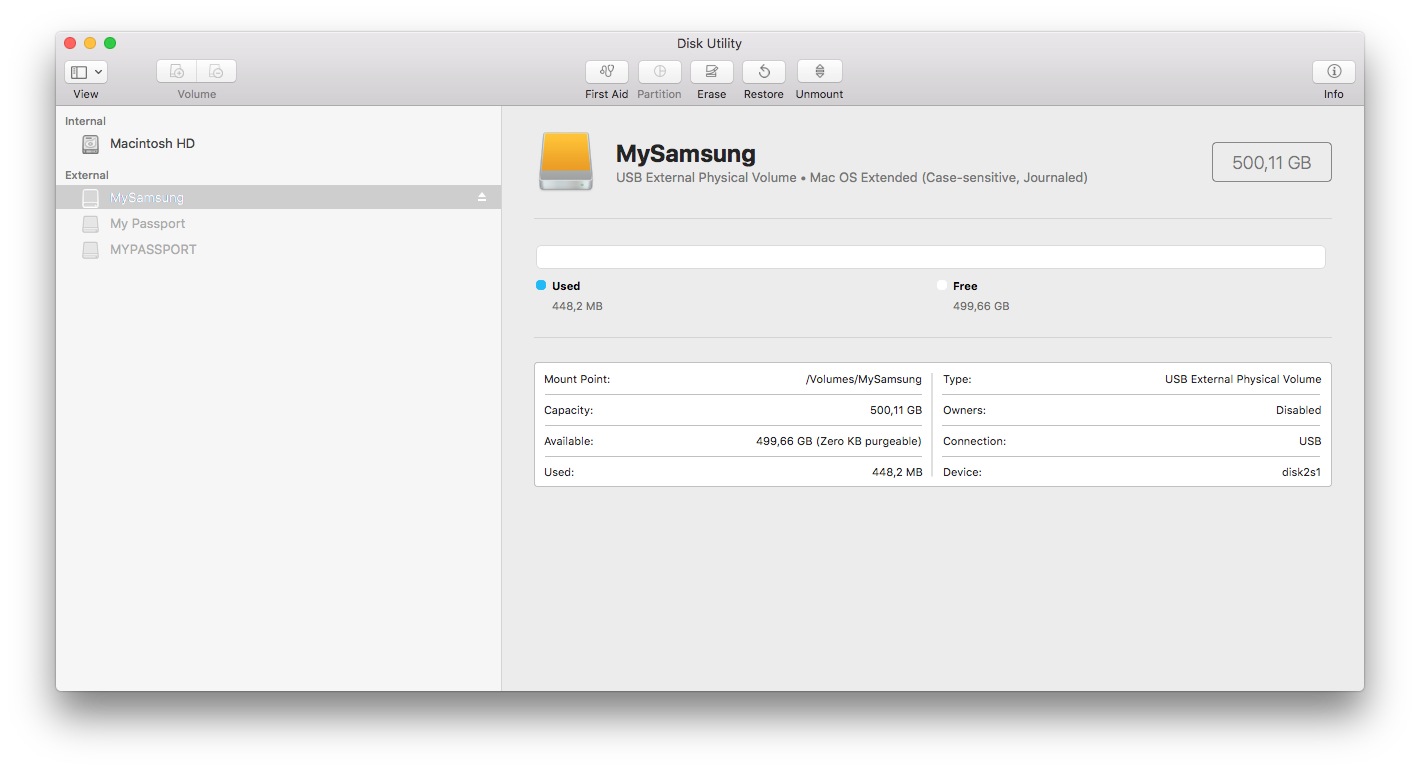This screenshot has height=771, width=1420.
Task: Open the View sidebar dropdown button
Action: (86, 72)
